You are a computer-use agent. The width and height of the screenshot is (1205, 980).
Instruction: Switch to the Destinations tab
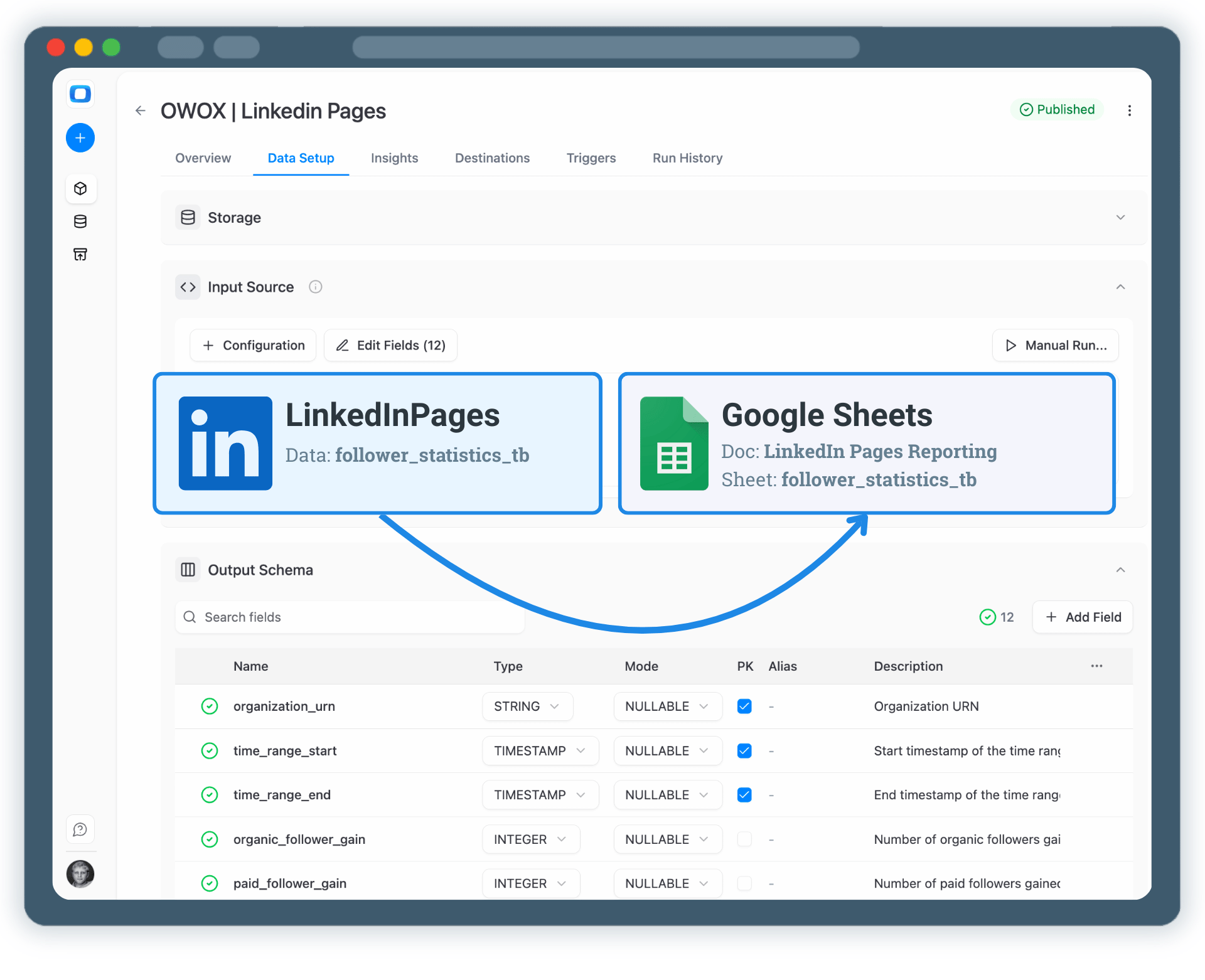492,158
